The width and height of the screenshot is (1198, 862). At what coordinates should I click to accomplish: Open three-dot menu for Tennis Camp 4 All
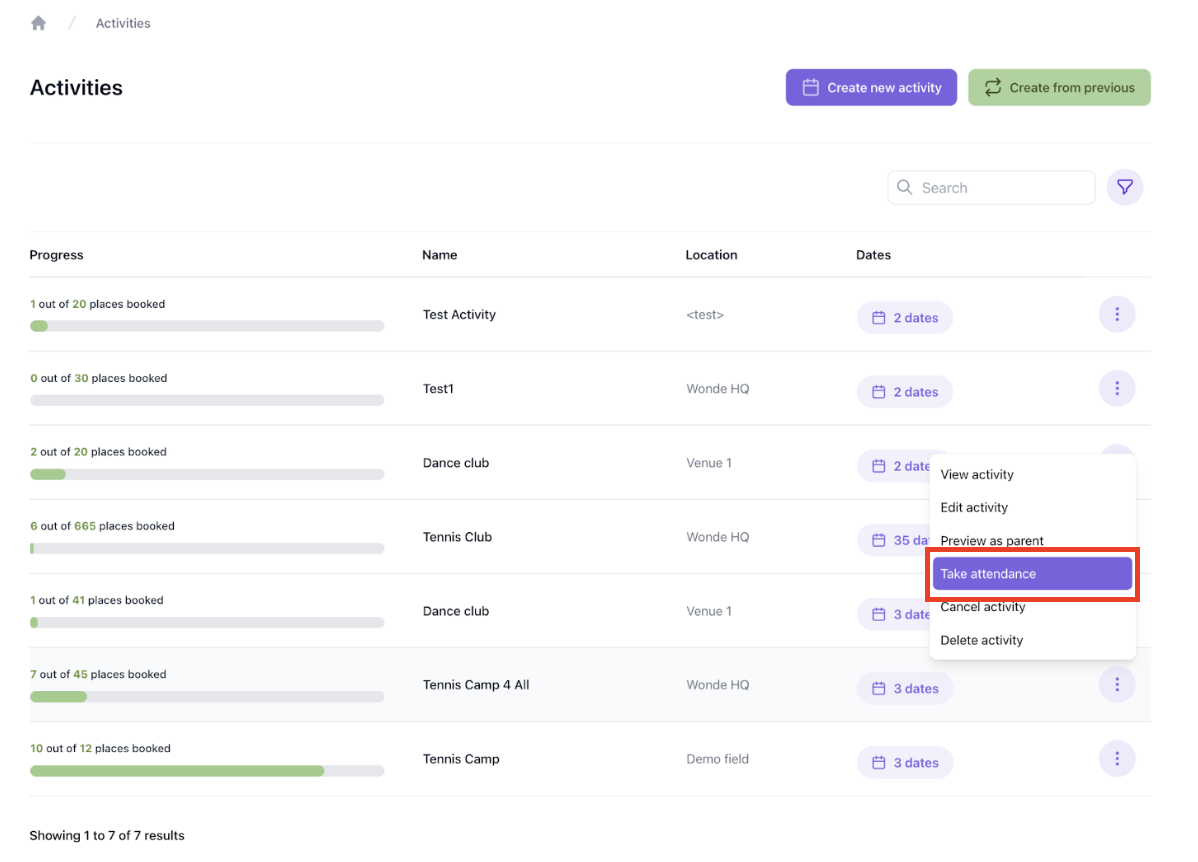(1117, 685)
